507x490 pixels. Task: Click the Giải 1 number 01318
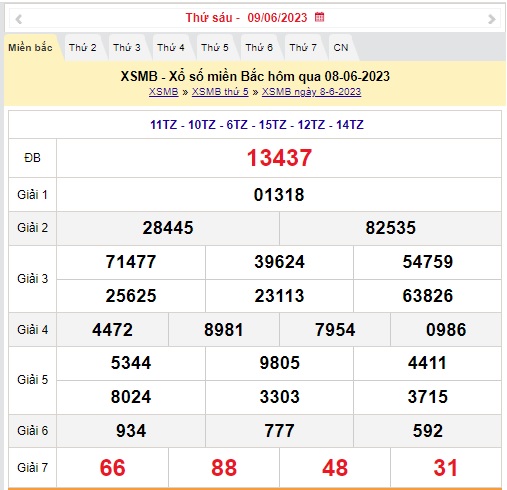click(279, 195)
